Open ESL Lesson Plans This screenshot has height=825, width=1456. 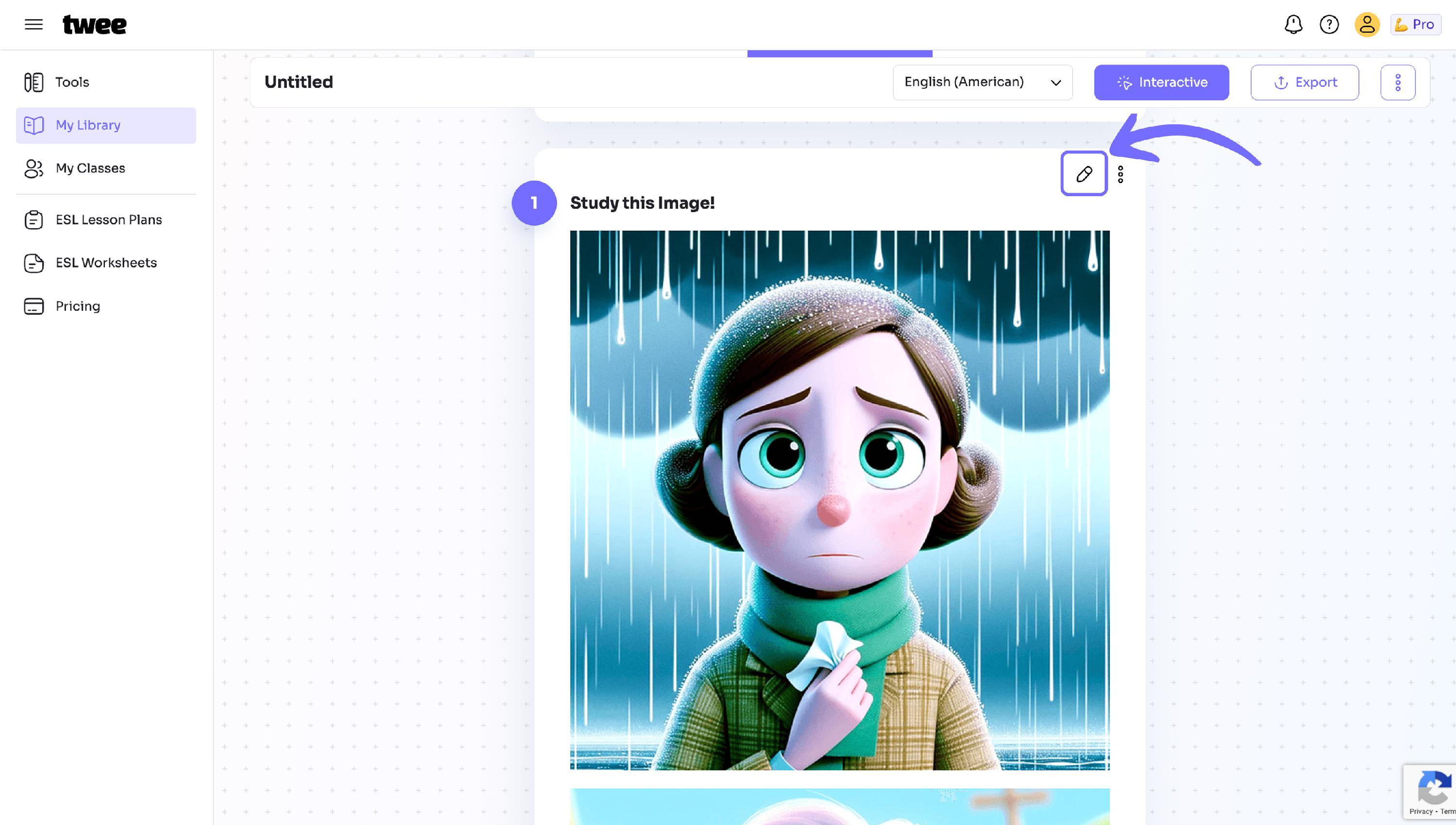[106, 220]
